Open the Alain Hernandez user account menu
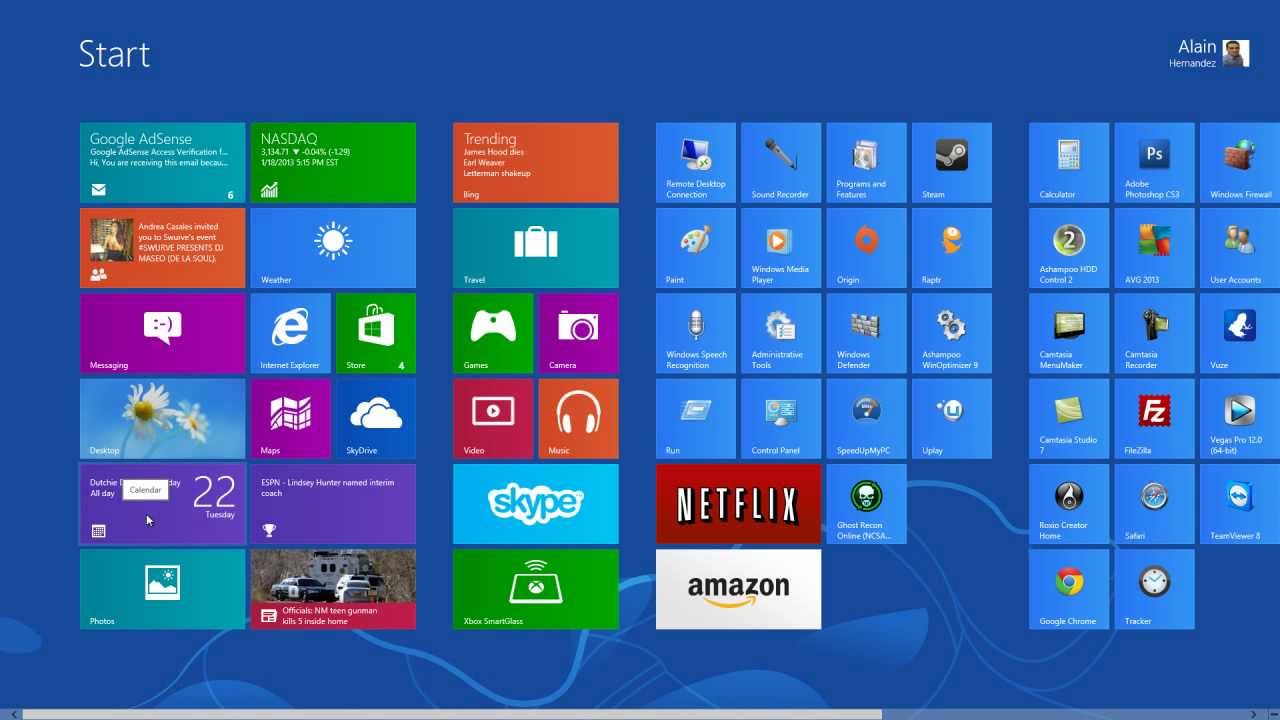 (x=1209, y=53)
